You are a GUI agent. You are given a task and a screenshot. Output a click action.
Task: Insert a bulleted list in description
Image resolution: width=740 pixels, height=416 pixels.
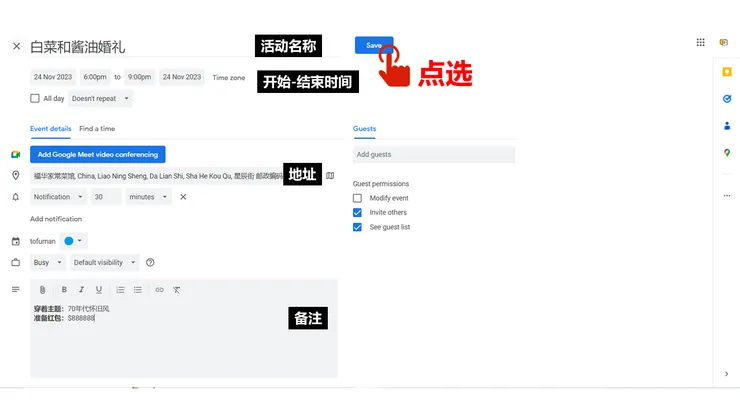pyautogui.click(x=137, y=289)
